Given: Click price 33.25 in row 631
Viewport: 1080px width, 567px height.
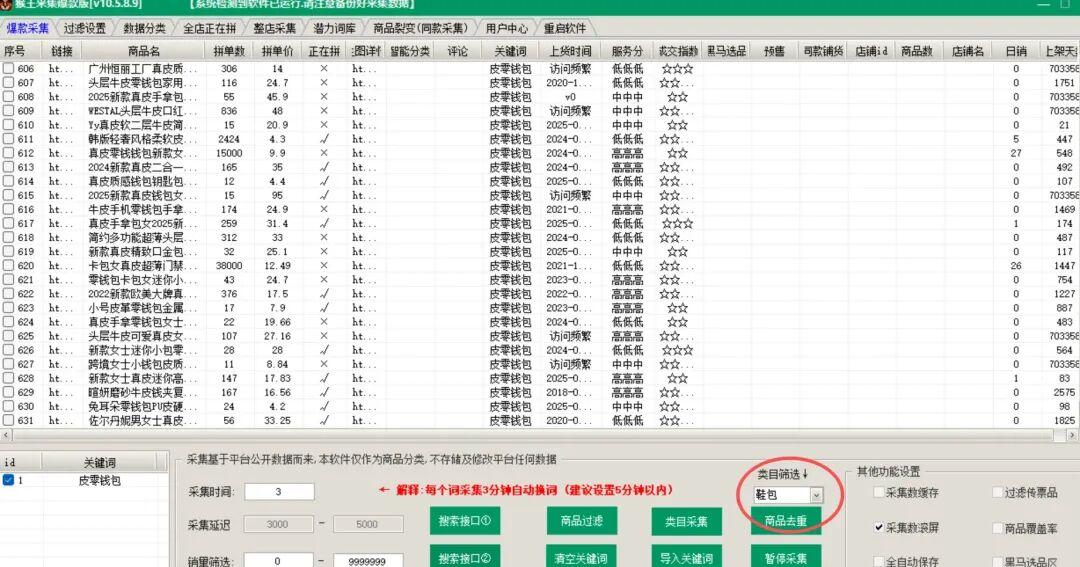Looking at the screenshot, I should (x=278, y=420).
